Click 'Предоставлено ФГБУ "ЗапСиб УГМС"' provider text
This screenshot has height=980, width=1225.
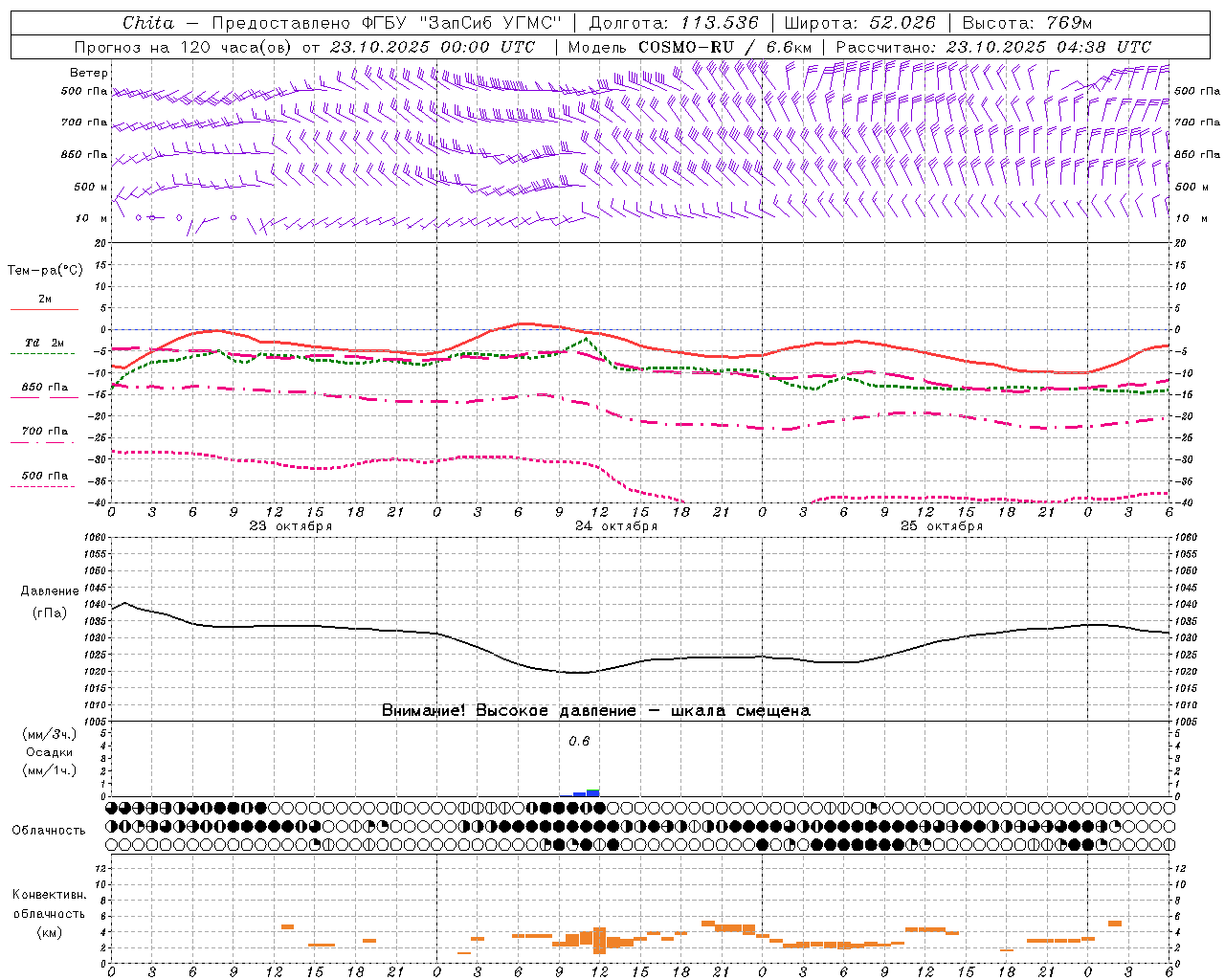point(386,23)
